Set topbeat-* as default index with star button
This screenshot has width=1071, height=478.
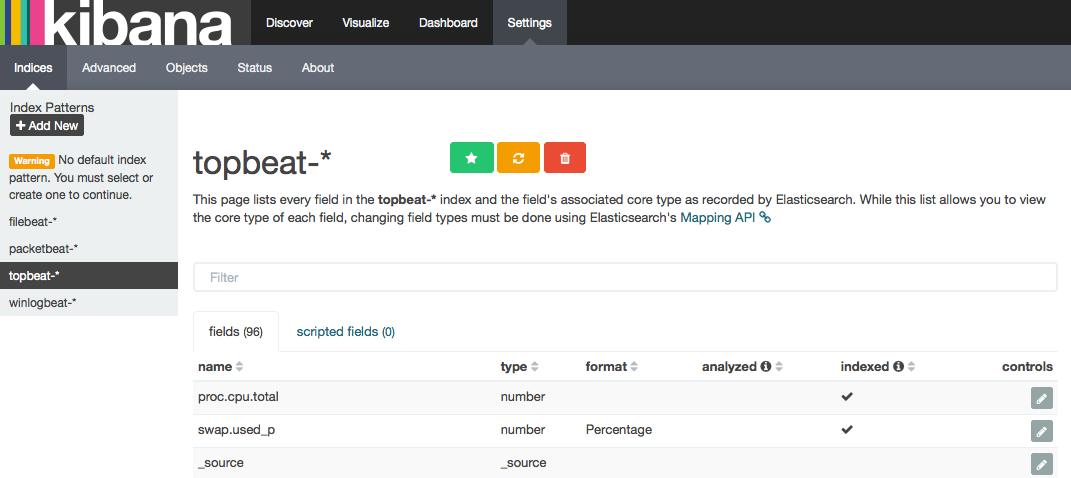click(472, 158)
